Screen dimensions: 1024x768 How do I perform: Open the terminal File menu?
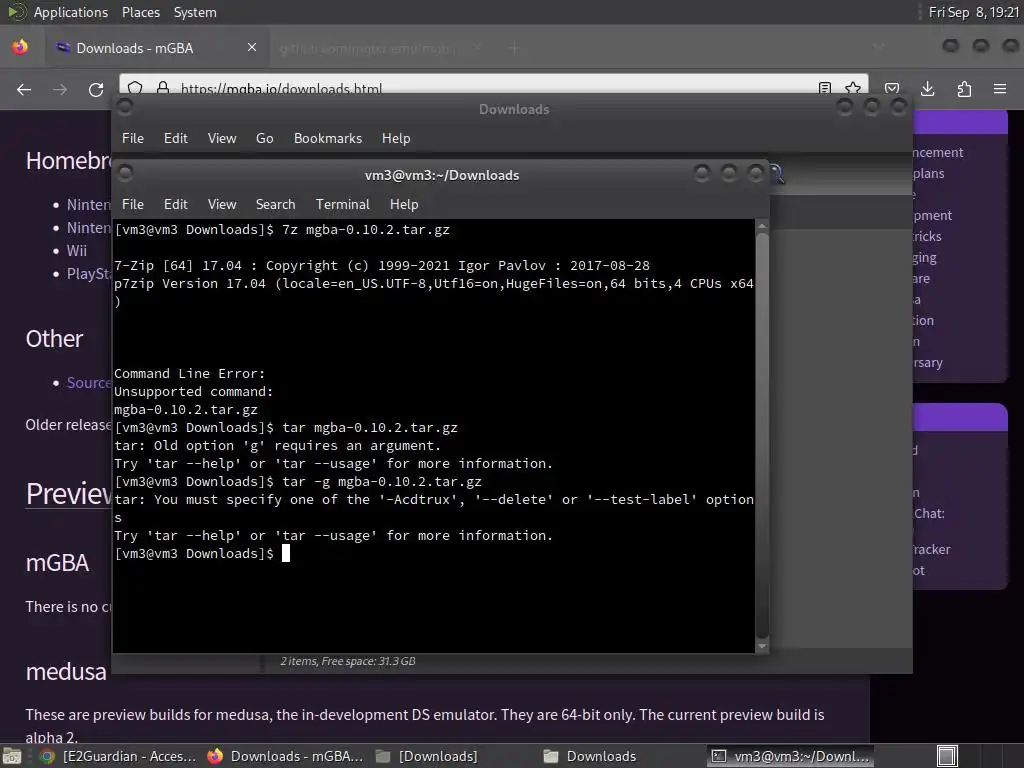tap(133, 204)
